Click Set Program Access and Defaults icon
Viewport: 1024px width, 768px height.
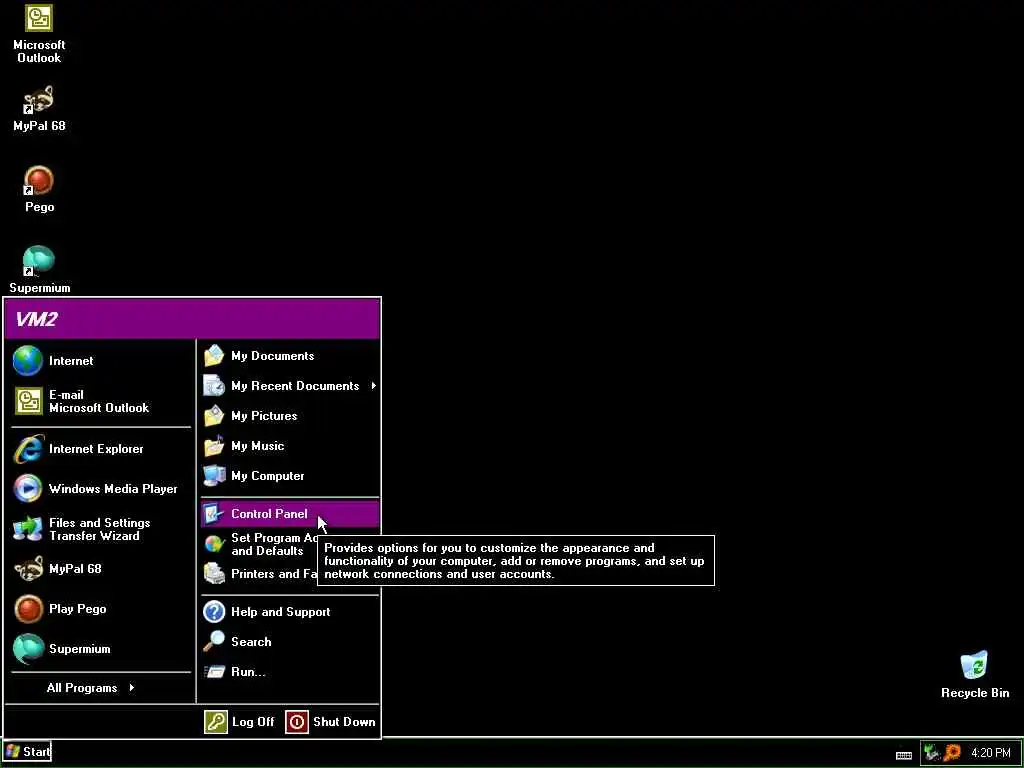pyautogui.click(x=214, y=544)
